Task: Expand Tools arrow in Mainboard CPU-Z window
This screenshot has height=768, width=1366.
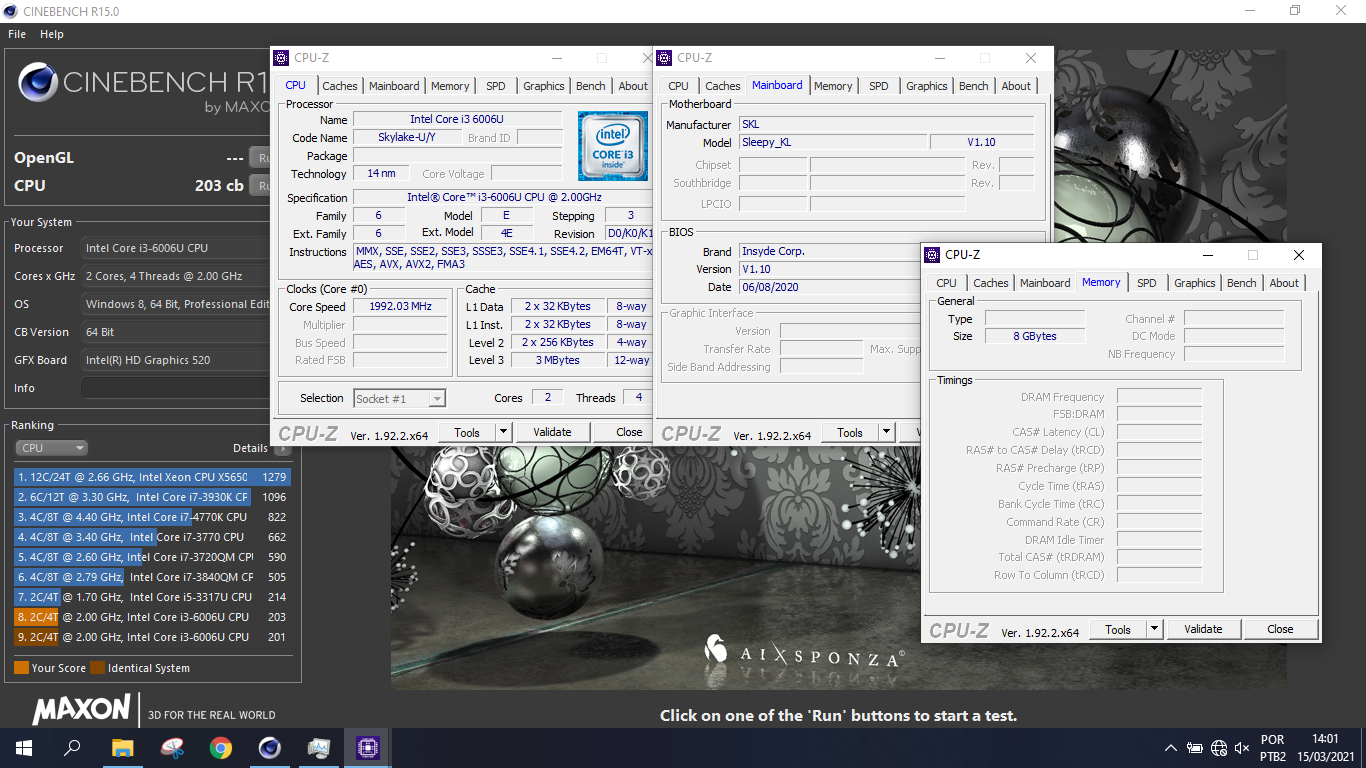Action: [886, 432]
